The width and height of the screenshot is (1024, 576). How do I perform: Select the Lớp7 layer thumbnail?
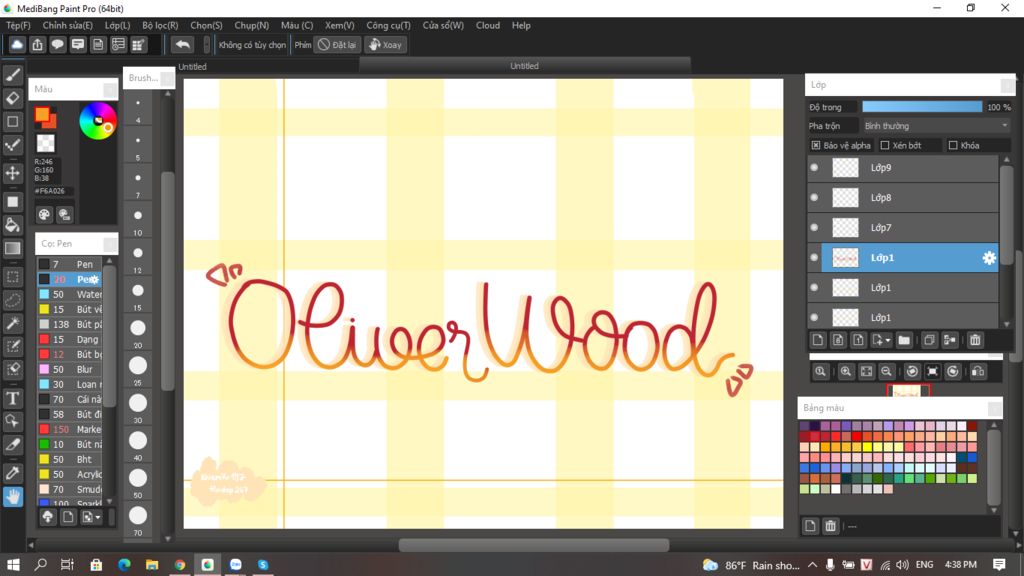pyautogui.click(x=845, y=227)
